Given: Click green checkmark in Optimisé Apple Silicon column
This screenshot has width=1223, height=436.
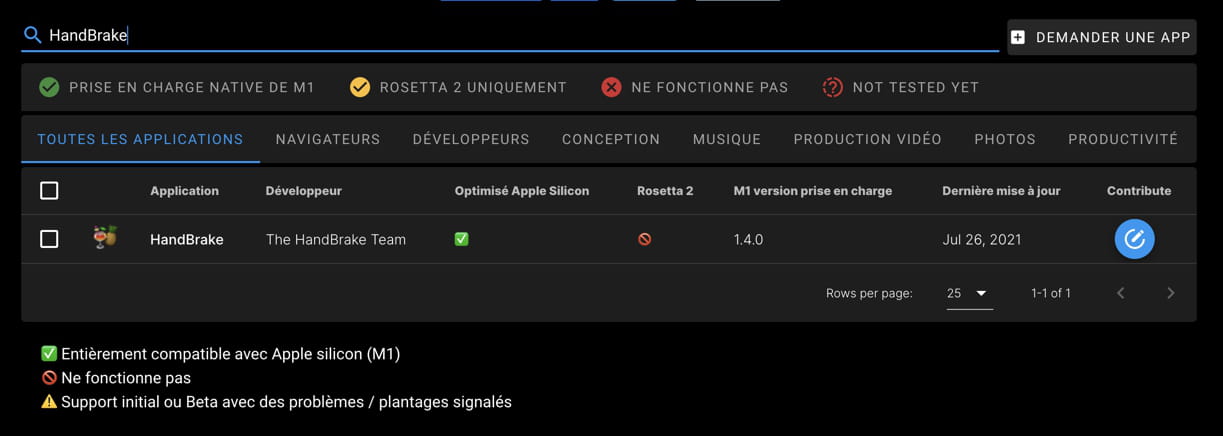Looking at the screenshot, I should [461, 239].
